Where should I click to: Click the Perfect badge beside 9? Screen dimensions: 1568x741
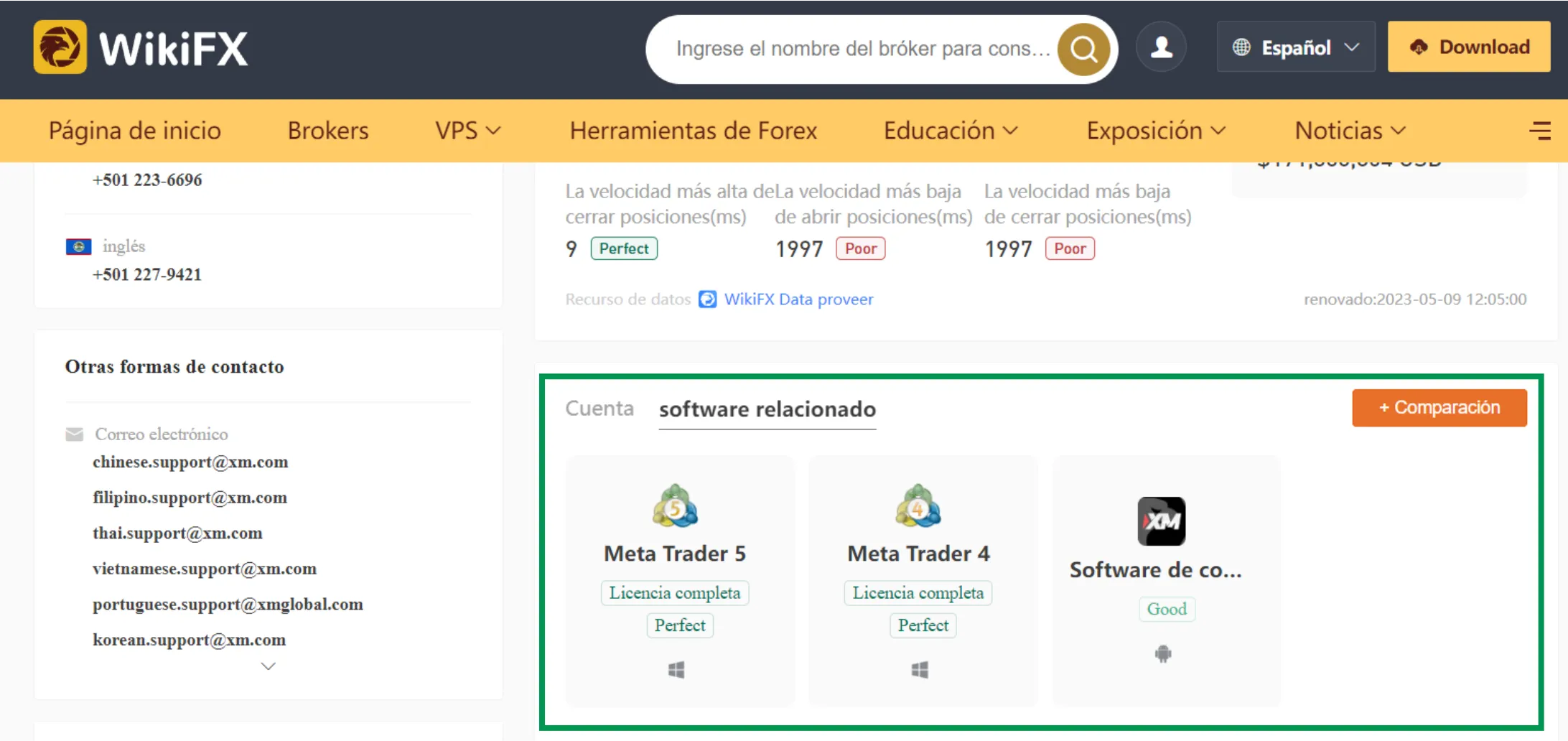624,248
